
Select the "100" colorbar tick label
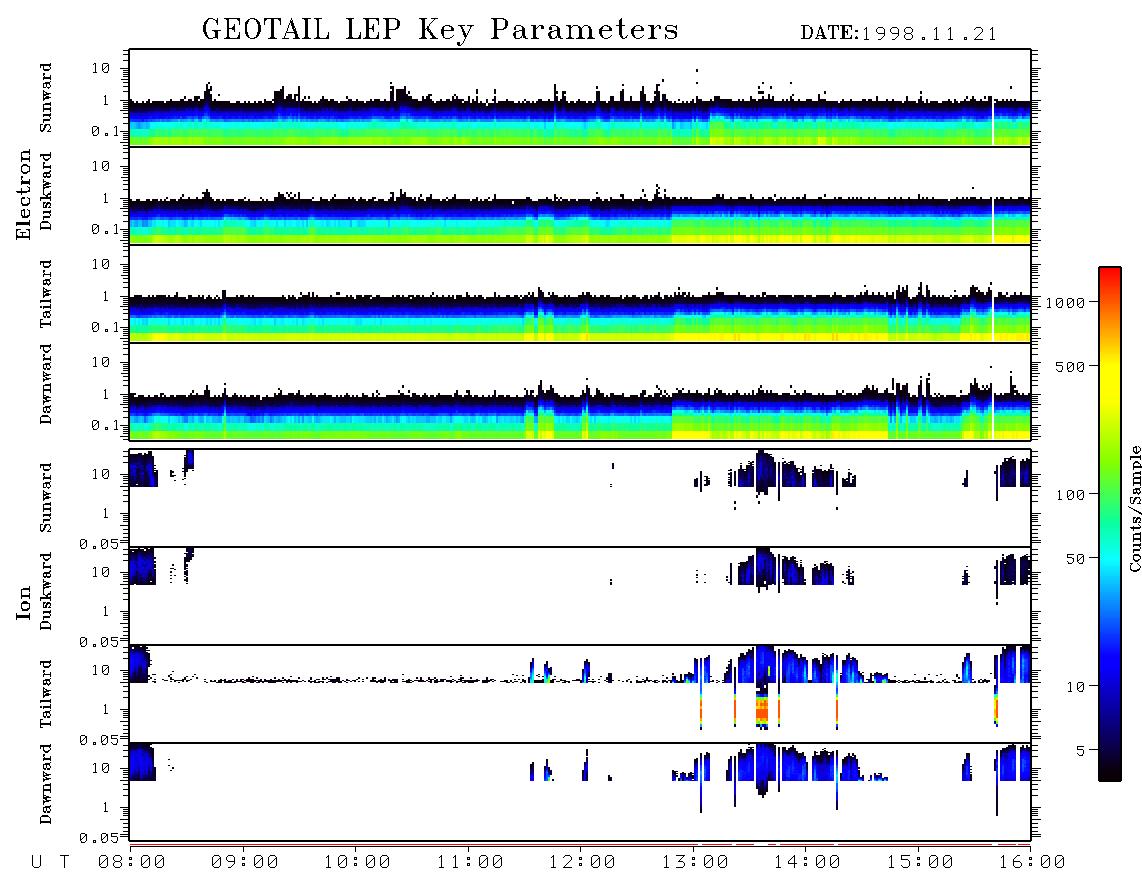(1070, 495)
